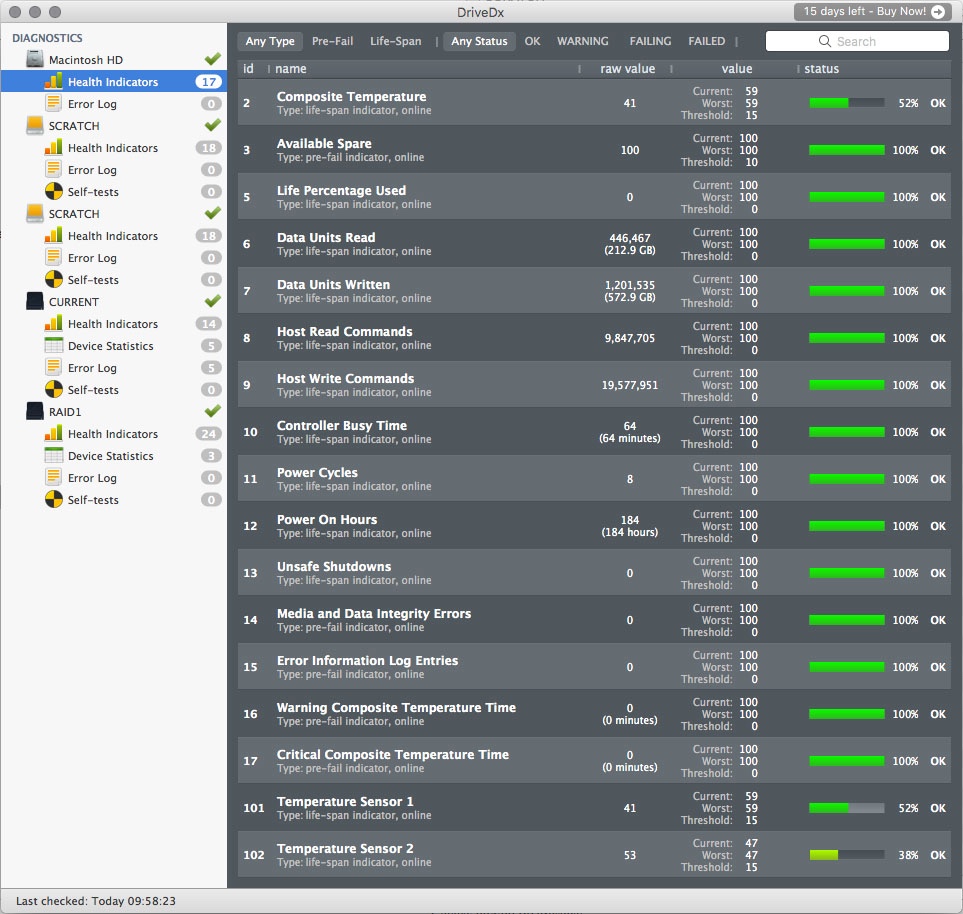Select Host Write Commands row
The height and width of the screenshot is (914, 963).
point(595,385)
